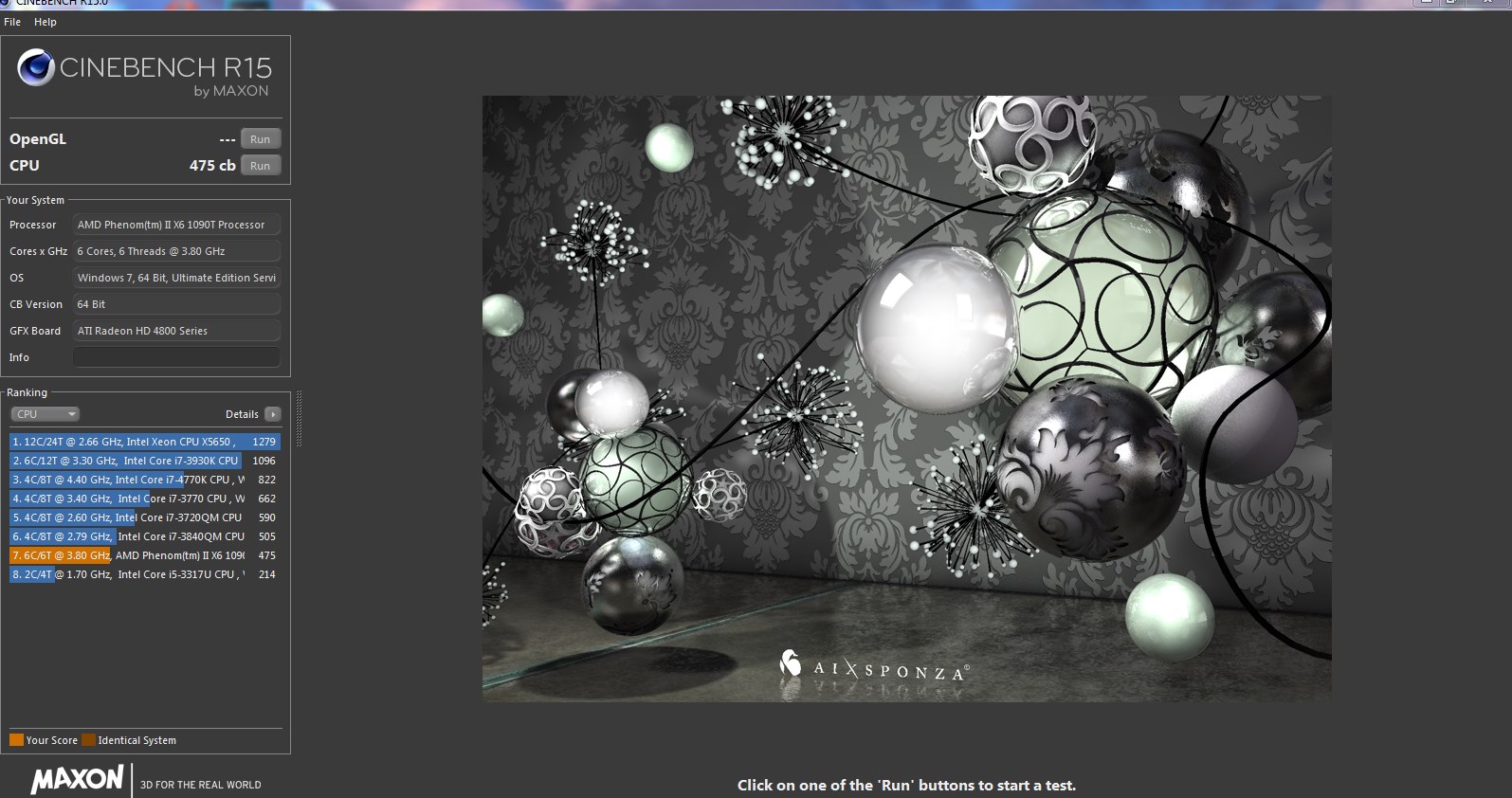Click the Cinebench logo icon
The height and width of the screenshot is (798, 1512).
(36, 67)
